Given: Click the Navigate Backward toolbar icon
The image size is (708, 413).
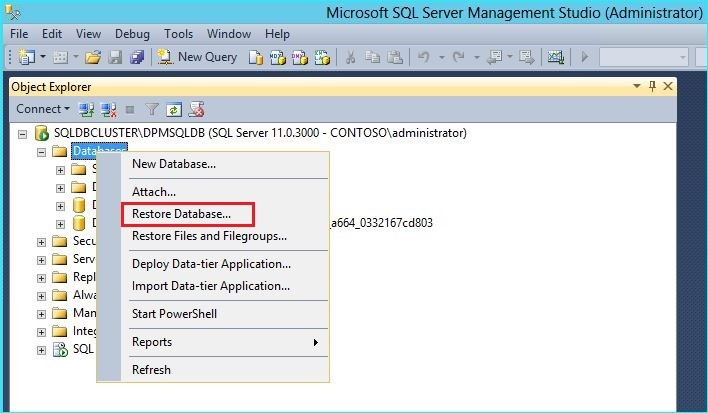Looking at the screenshot, I should click(x=495, y=57).
